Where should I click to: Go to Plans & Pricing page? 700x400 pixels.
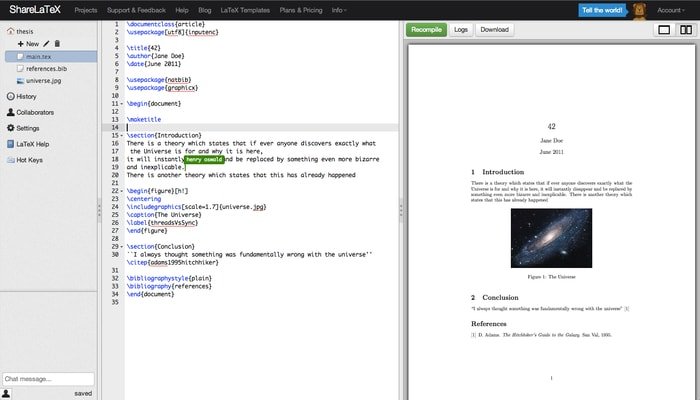[x=301, y=10]
